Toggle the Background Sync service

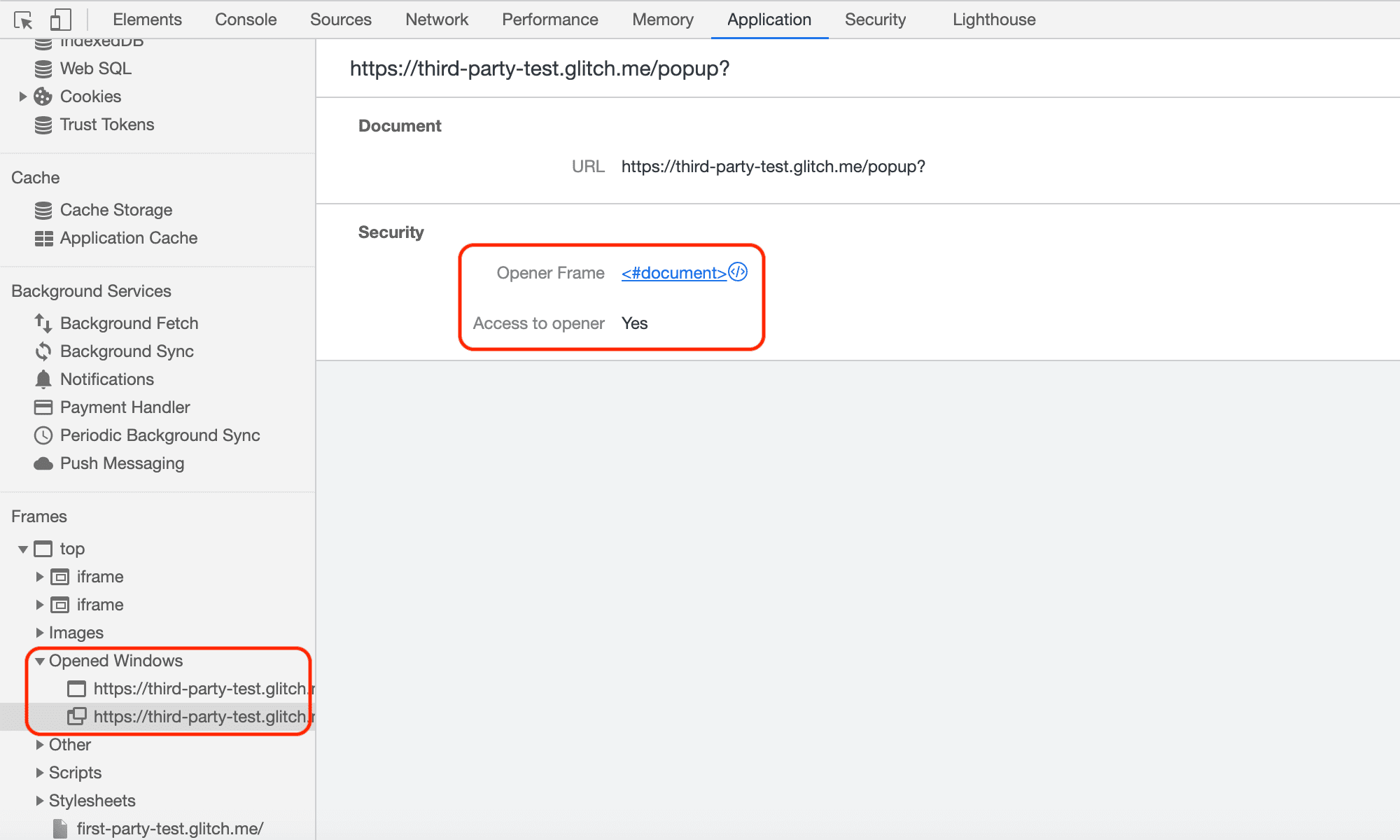[127, 352]
